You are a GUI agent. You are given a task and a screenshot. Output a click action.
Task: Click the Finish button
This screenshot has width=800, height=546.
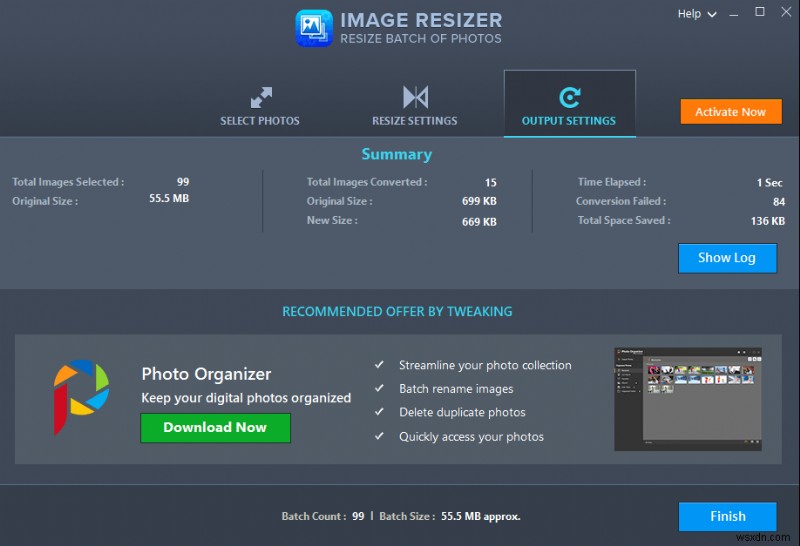coord(728,516)
